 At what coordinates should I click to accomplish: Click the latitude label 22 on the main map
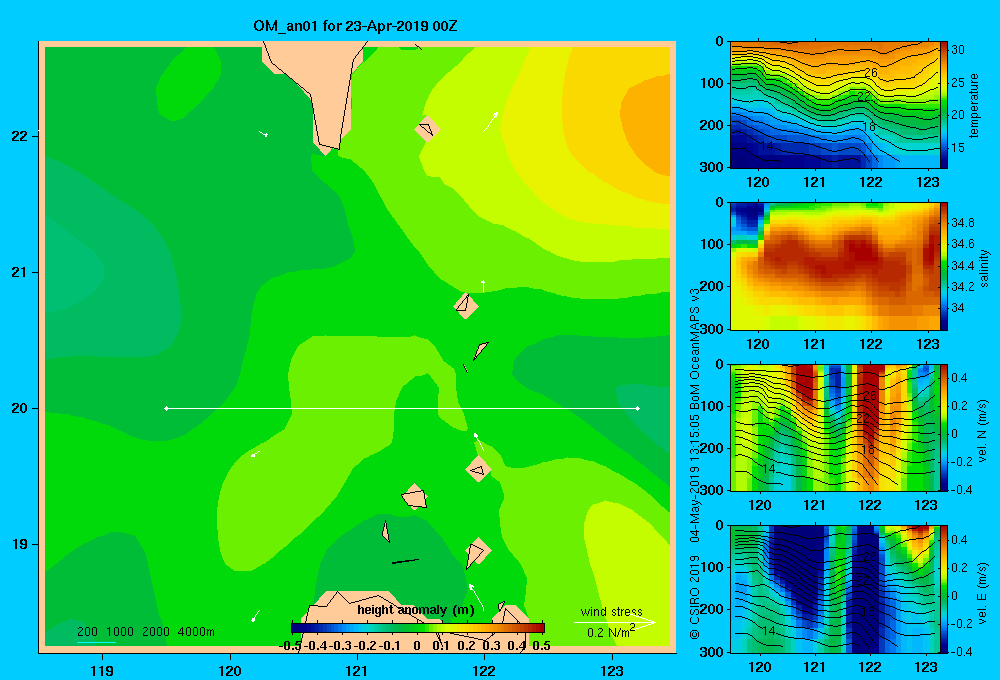[19, 136]
